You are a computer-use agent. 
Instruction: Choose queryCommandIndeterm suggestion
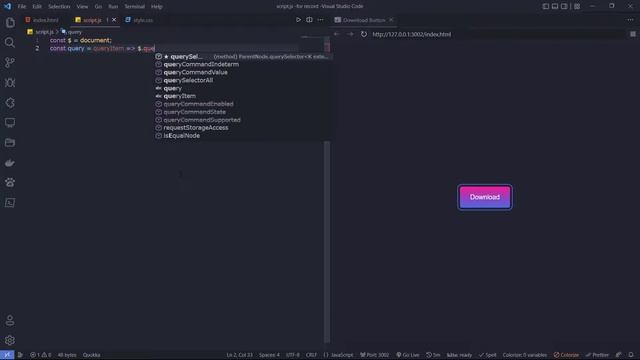(243, 64)
